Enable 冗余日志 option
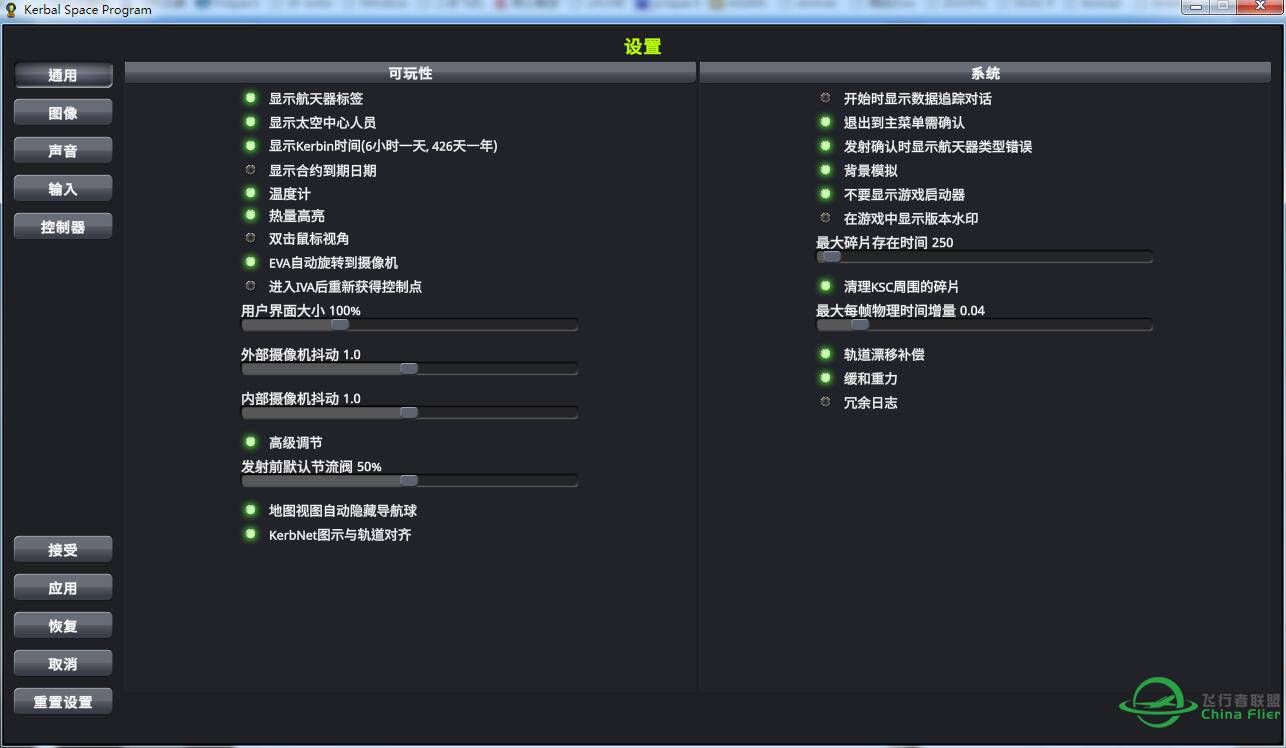1286x748 pixels. coord(825,402)
